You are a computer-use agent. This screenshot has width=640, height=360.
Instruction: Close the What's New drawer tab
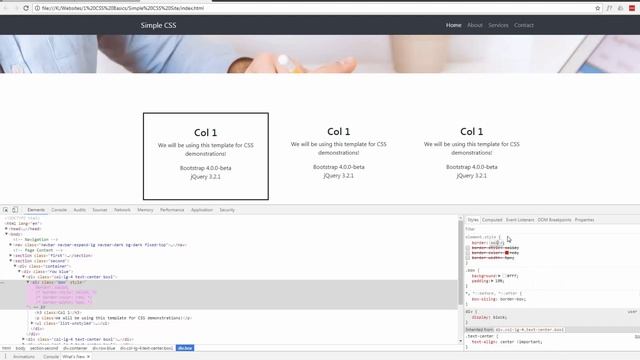pos(88,357)
